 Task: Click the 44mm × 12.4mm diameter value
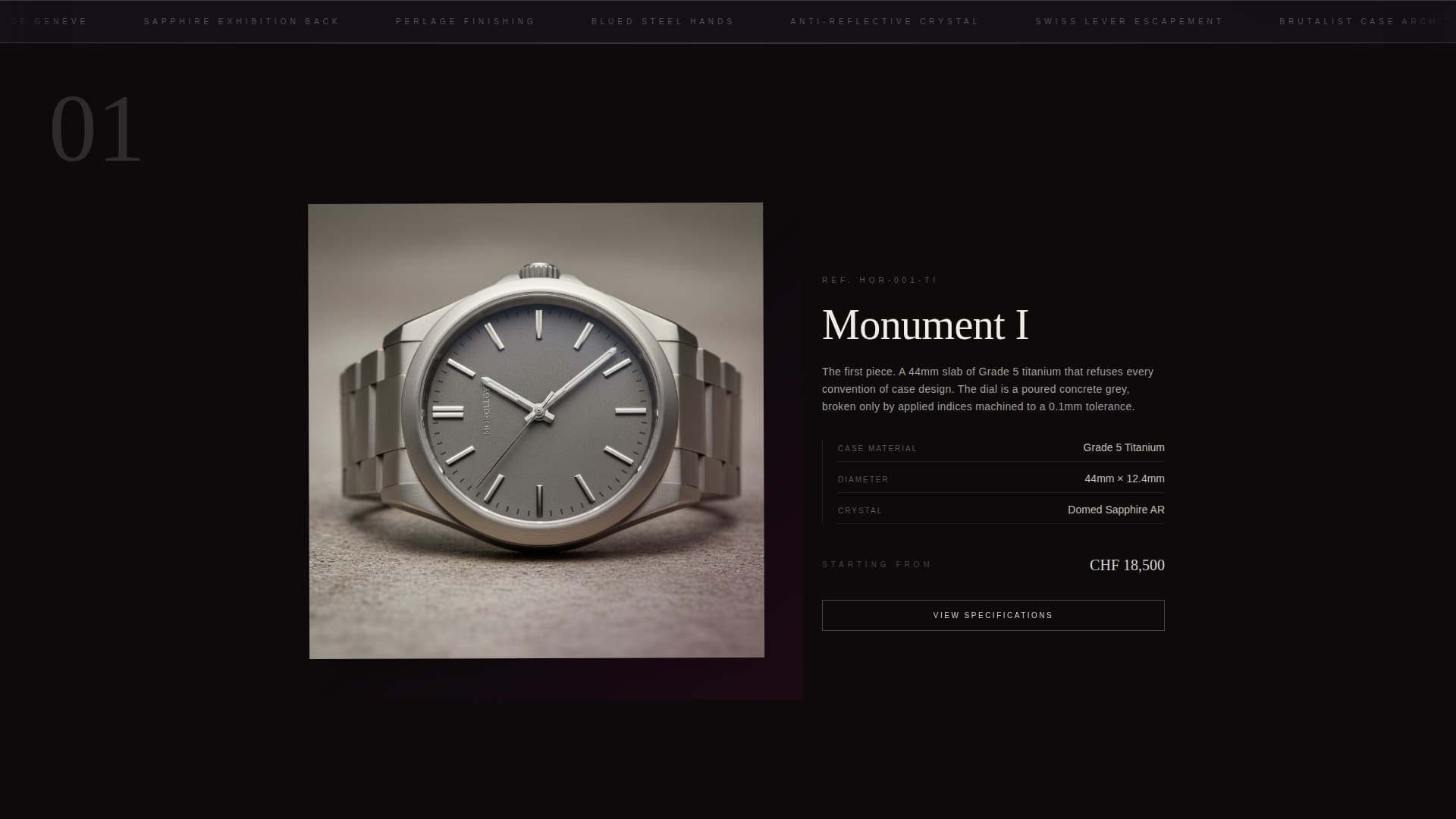click(1125, 479)
